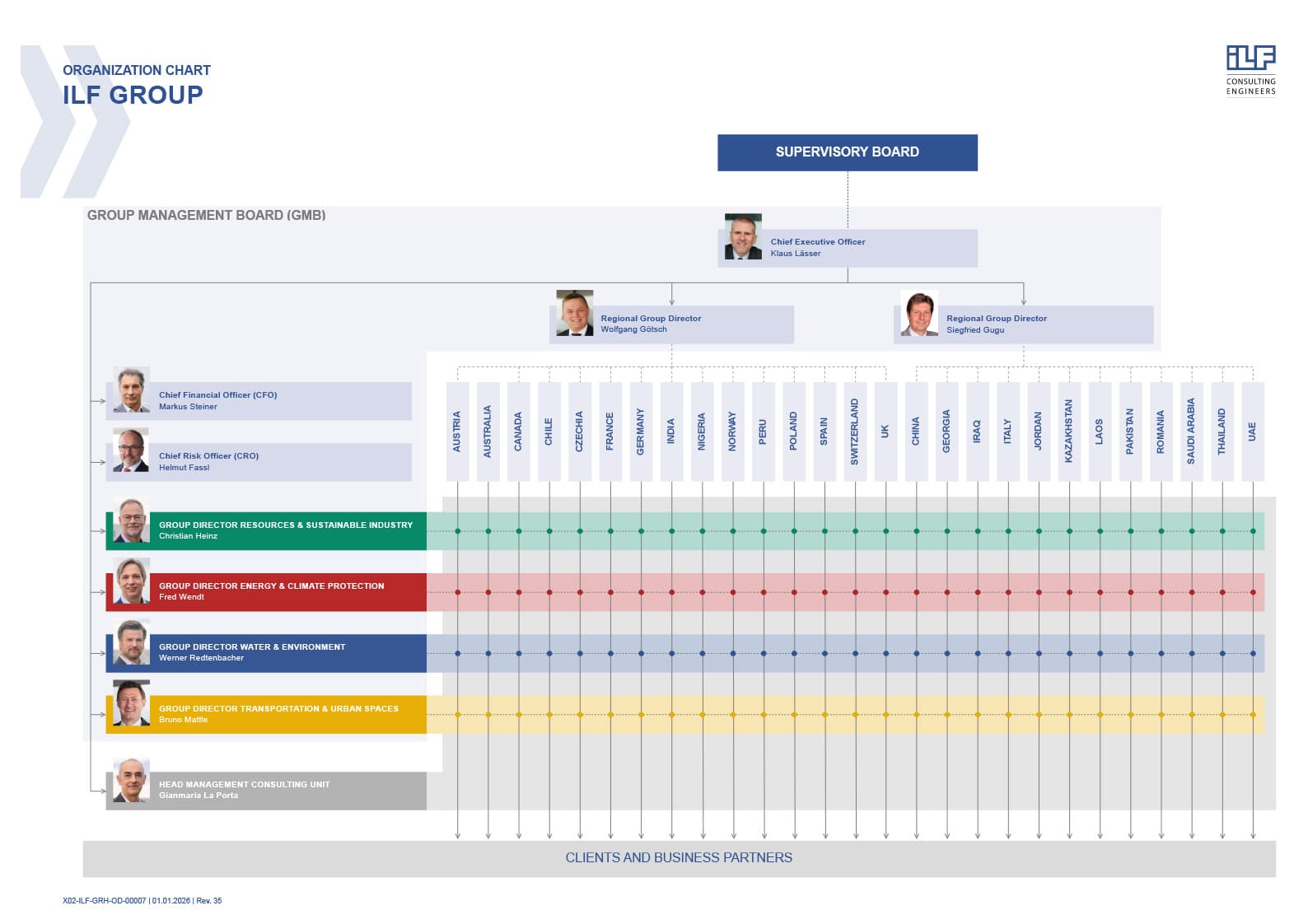Select the FRANCE country column
The height and width of the screenshot is (924, 1308).
(x=610, y=432)
